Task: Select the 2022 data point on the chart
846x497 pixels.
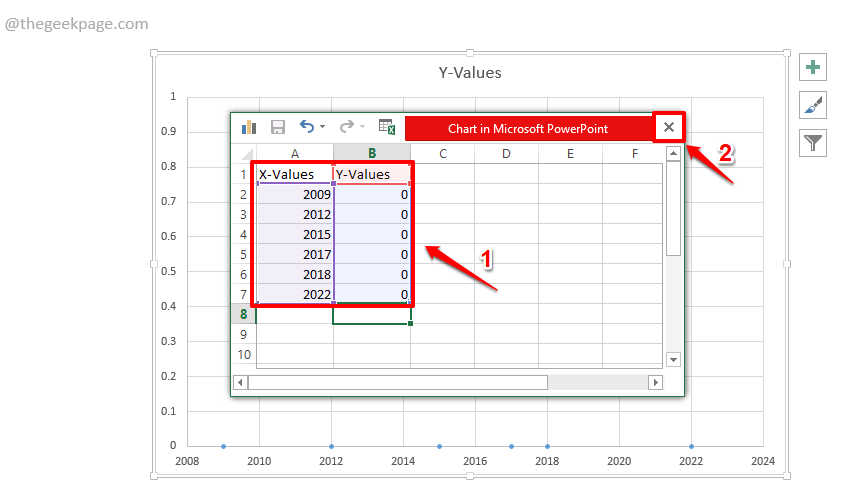Action: pyautogui.click(x=691, y=446)
